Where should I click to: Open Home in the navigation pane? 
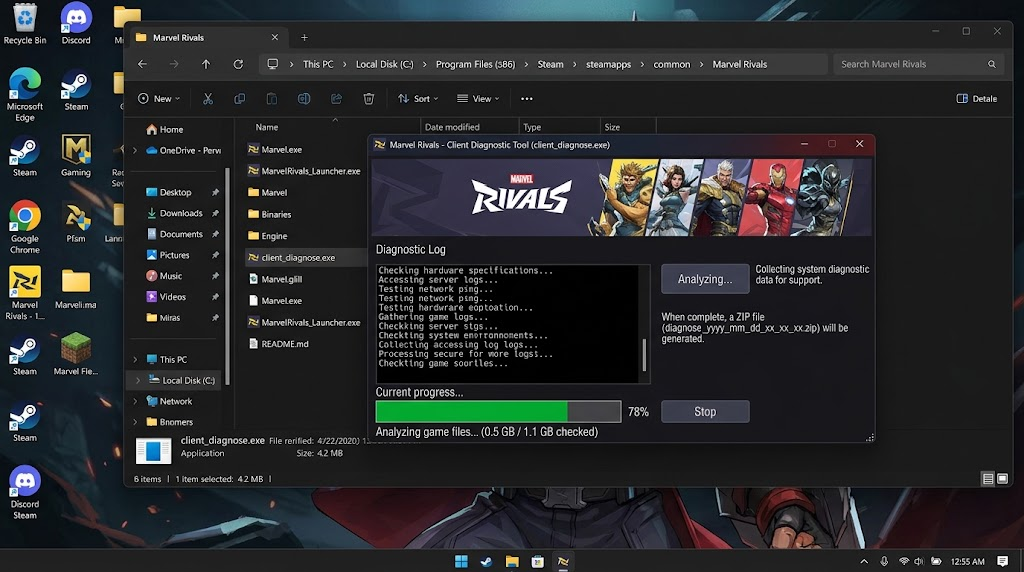coord(165,129)
